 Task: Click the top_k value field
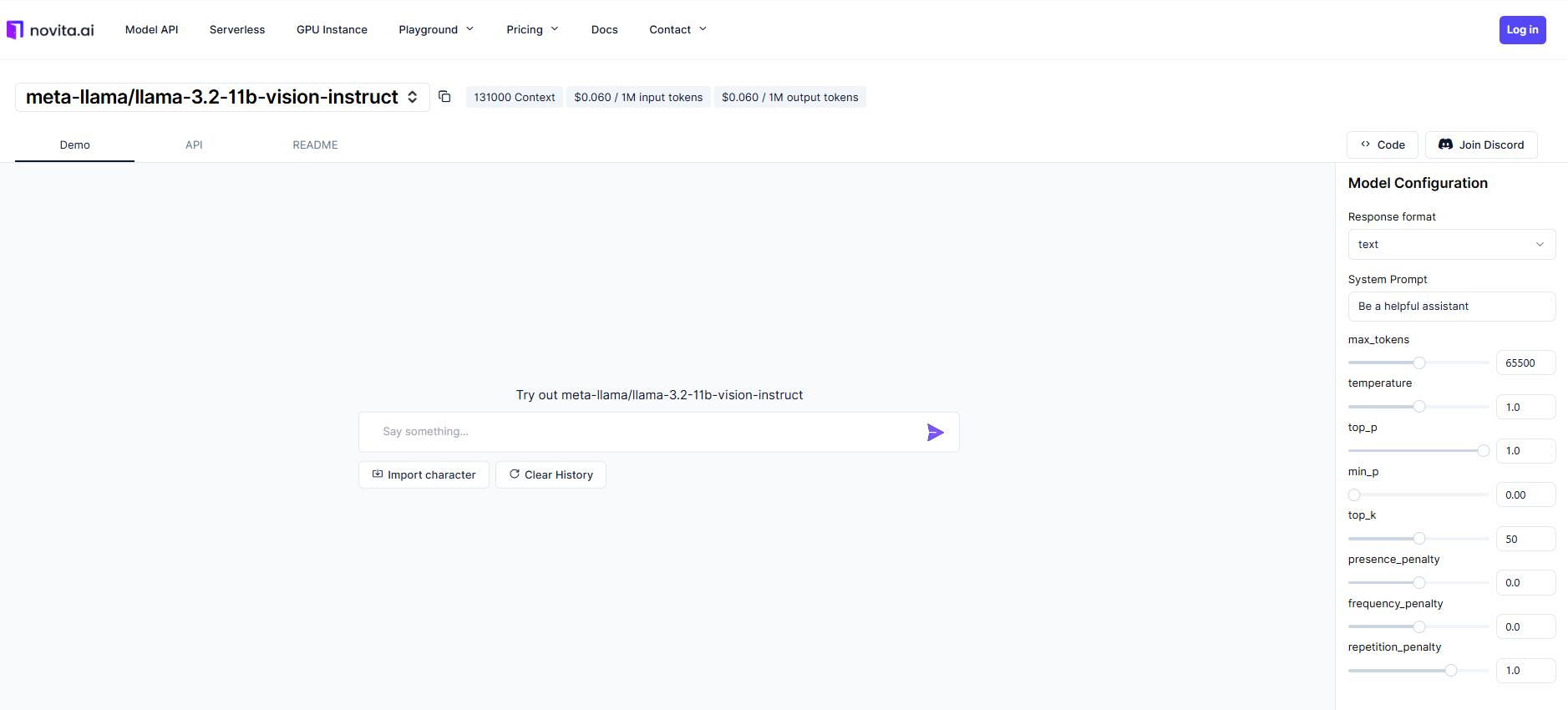[x=1525, y=539]
